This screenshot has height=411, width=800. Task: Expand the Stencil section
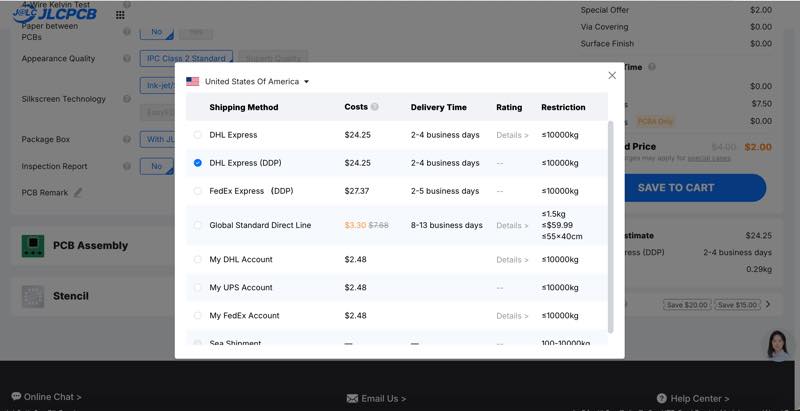tap(71, 296)
